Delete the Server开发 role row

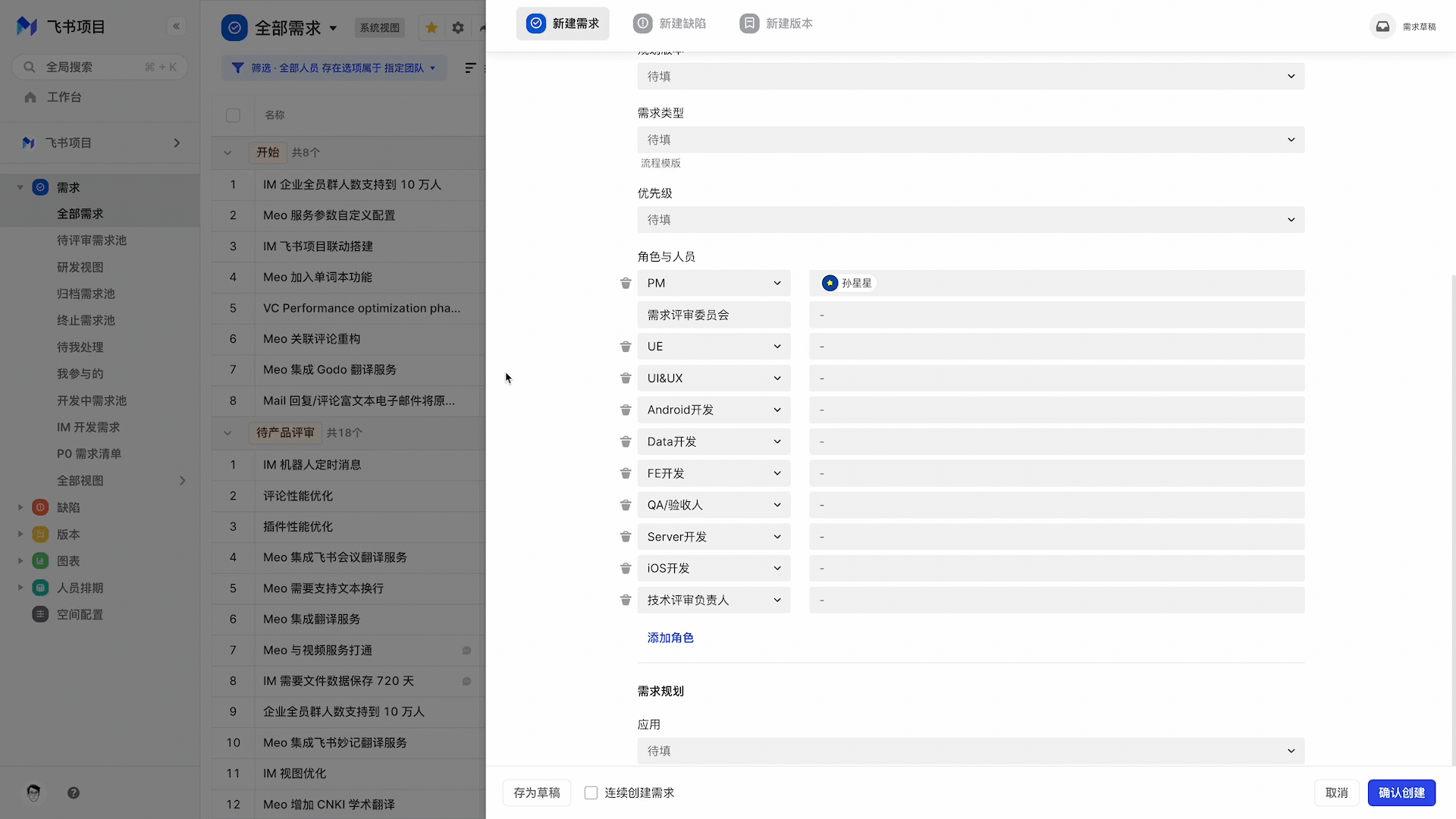tap(626, 537)
